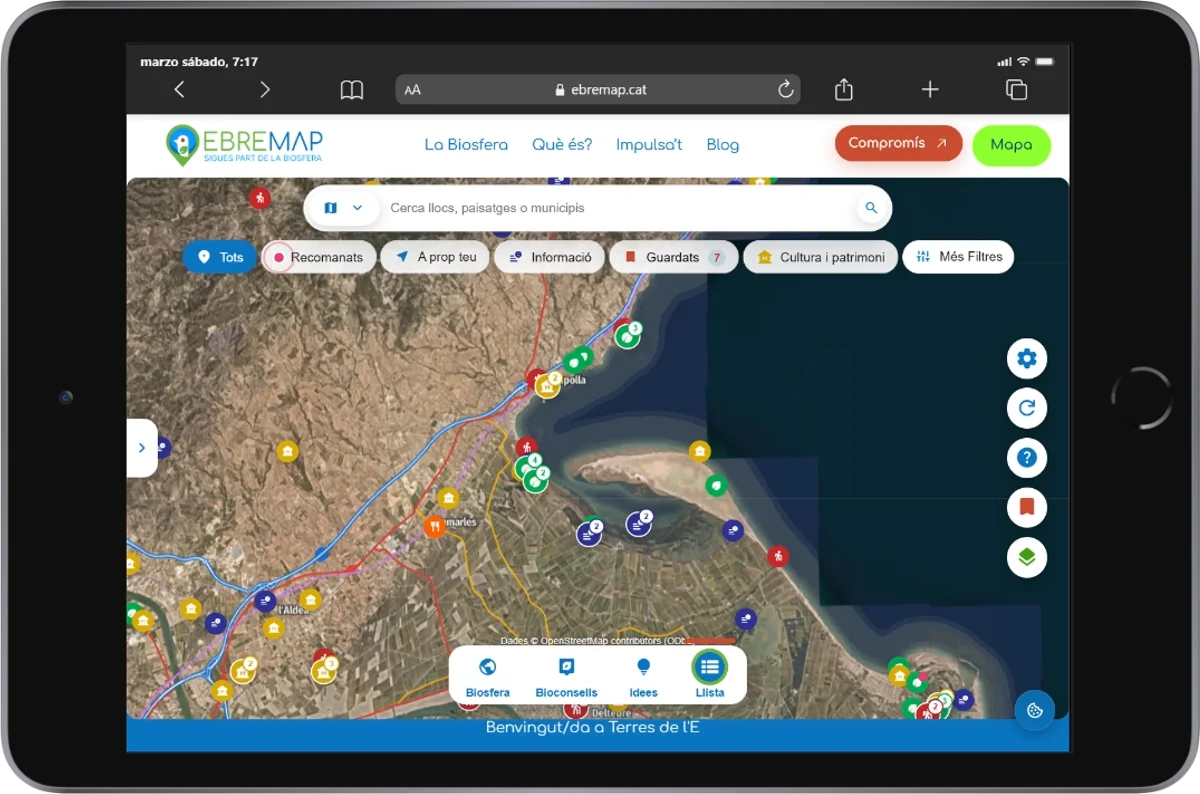Focus the ebremap.cat address bar
Viewport: 1200px width, 794px height.
click(x=598, y=90)
